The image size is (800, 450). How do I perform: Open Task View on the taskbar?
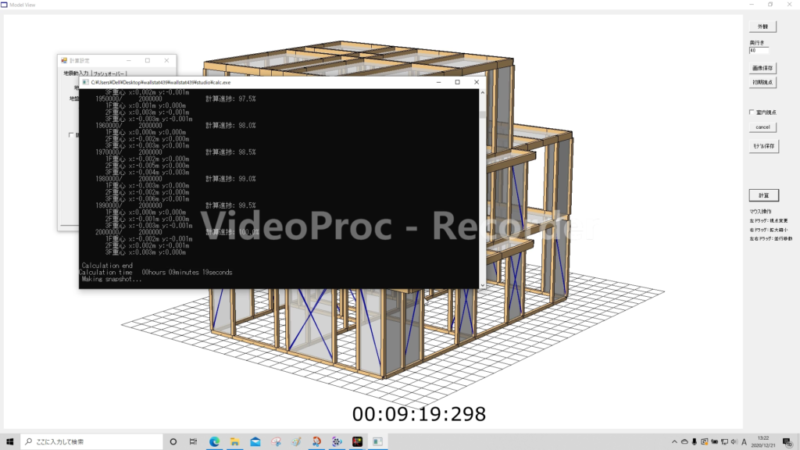[x=193, y=441]
